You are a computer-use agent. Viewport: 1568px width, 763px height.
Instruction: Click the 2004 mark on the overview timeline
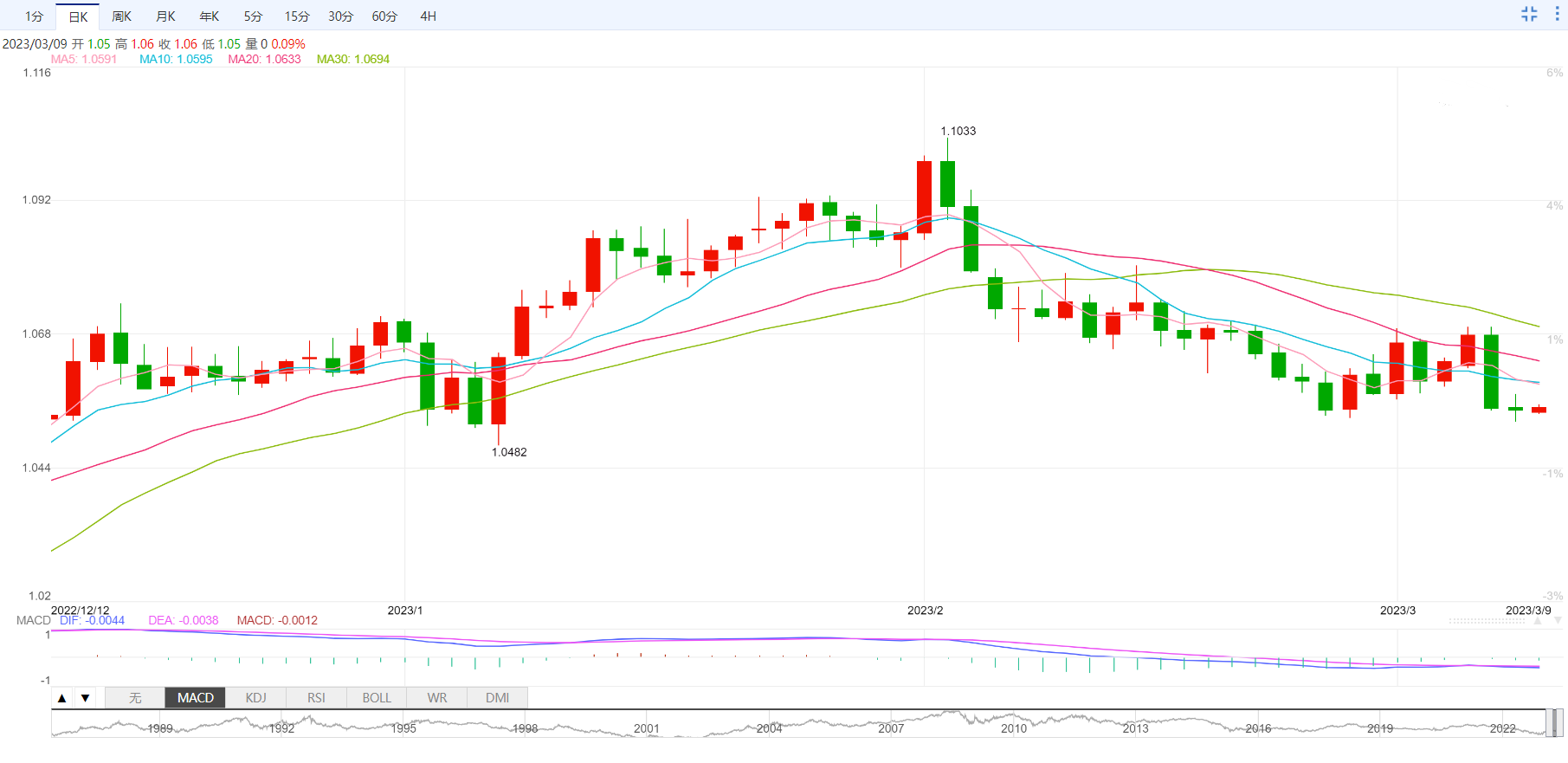pos(769,728)
